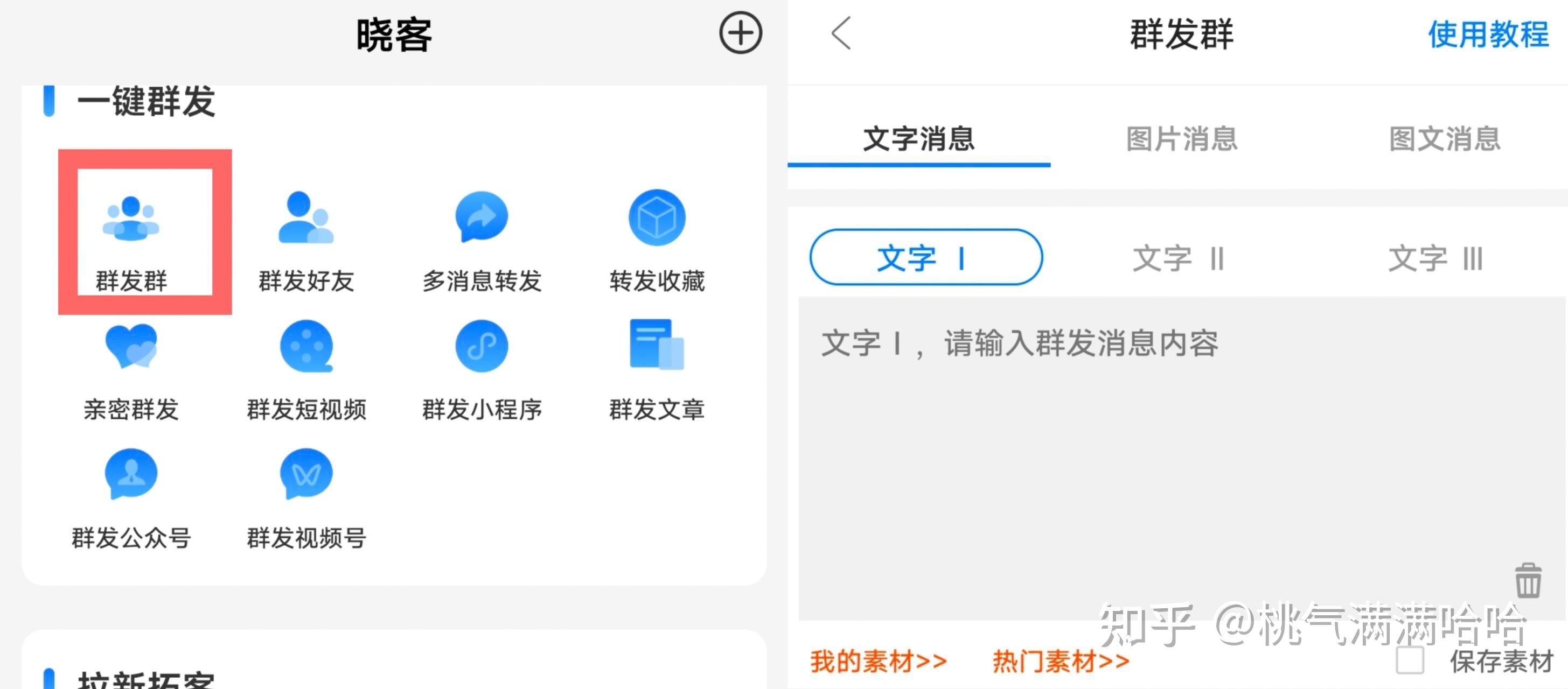Viewport: 1568px width, 689px height.
Task: Tap the 多消息转发 label text
Action: 482,281
